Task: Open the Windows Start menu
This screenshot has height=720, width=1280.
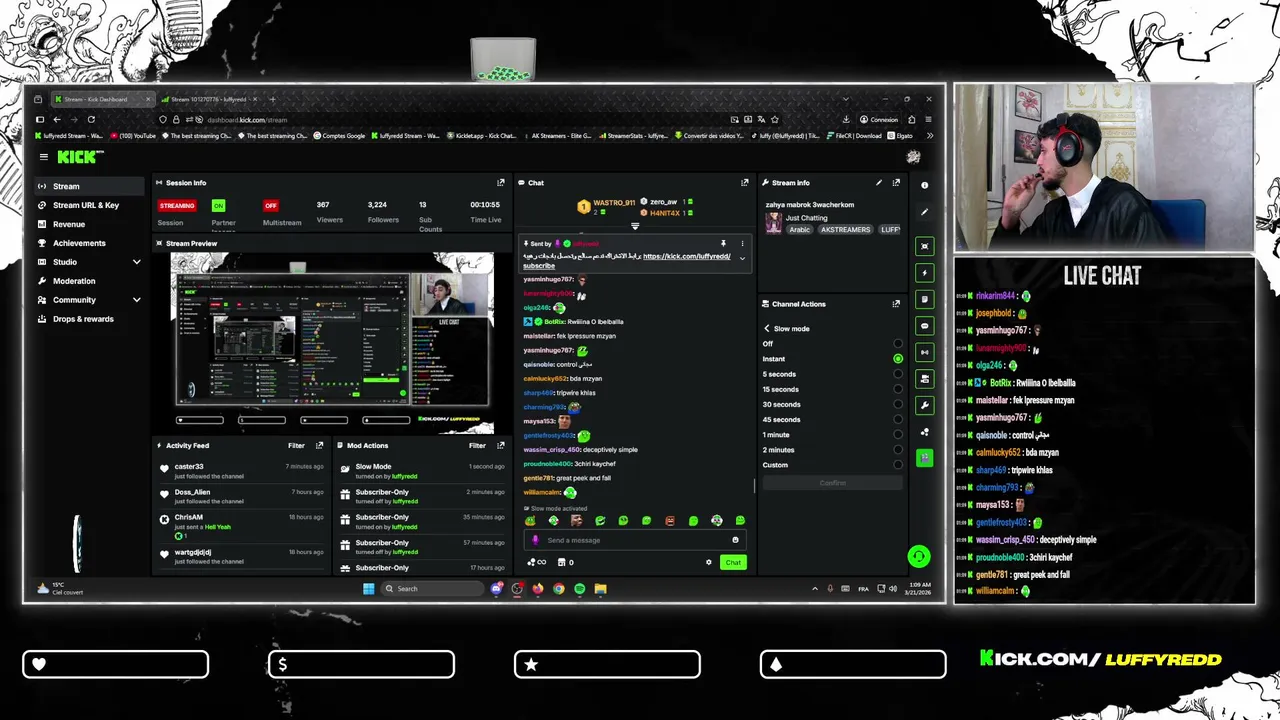Action: 368,588
